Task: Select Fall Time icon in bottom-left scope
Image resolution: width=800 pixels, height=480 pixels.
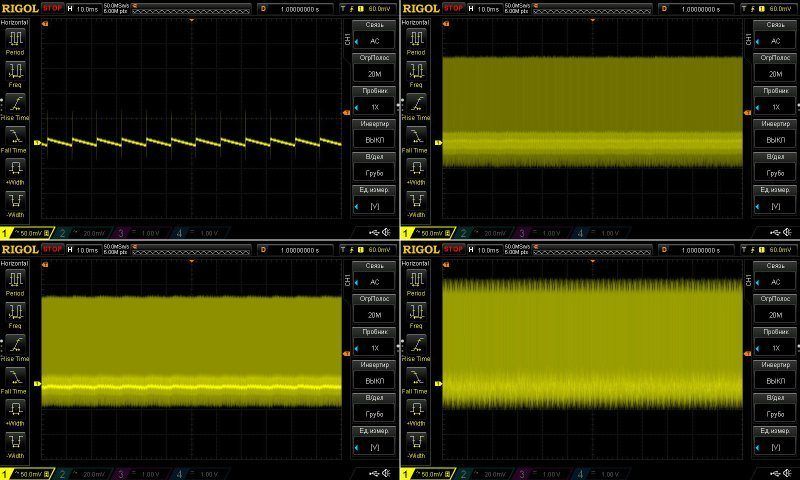Action: 17,376
